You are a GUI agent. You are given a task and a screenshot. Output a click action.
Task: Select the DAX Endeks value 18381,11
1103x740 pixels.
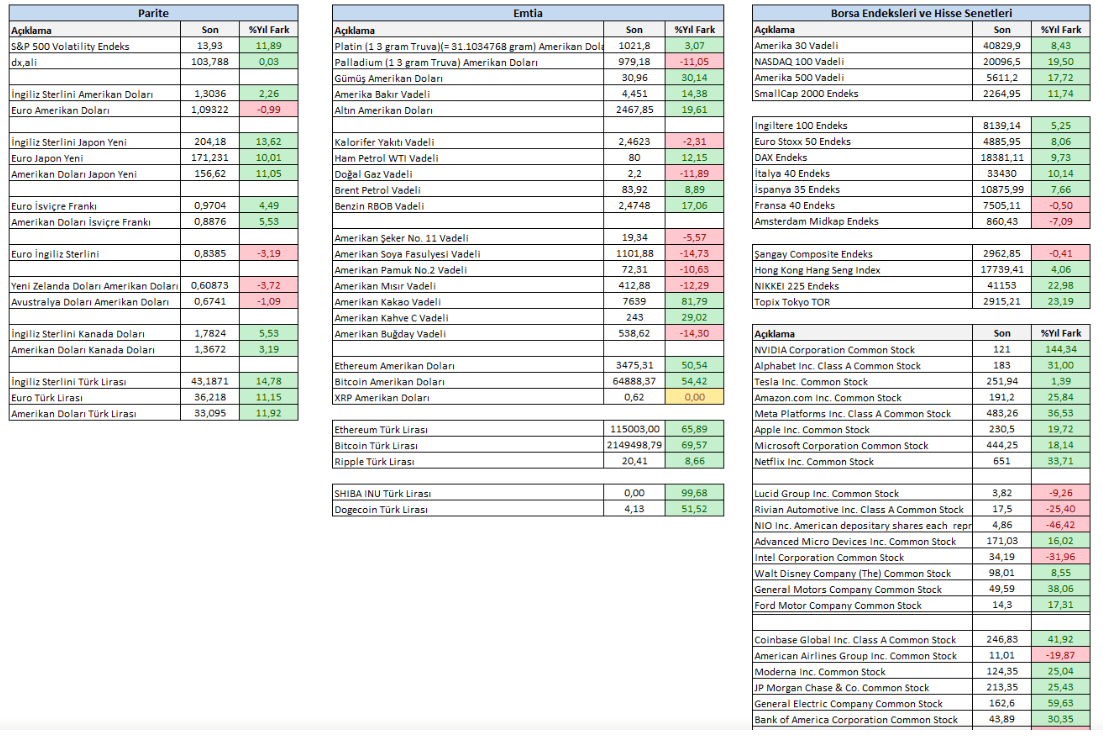(1002, 158)
